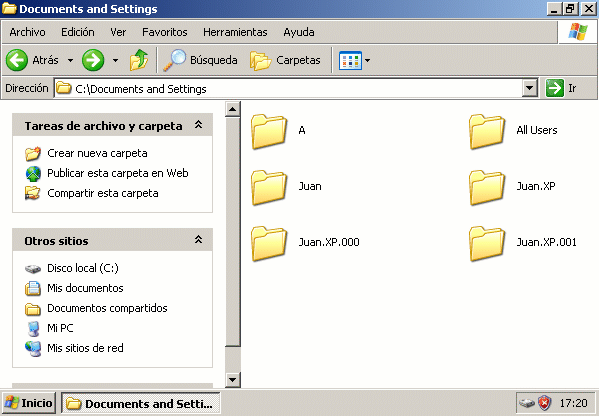Image resolution: width=599 pixels, height=416 pixels.
Task: Open the Mi PC link
Action: tap(60, 328)
